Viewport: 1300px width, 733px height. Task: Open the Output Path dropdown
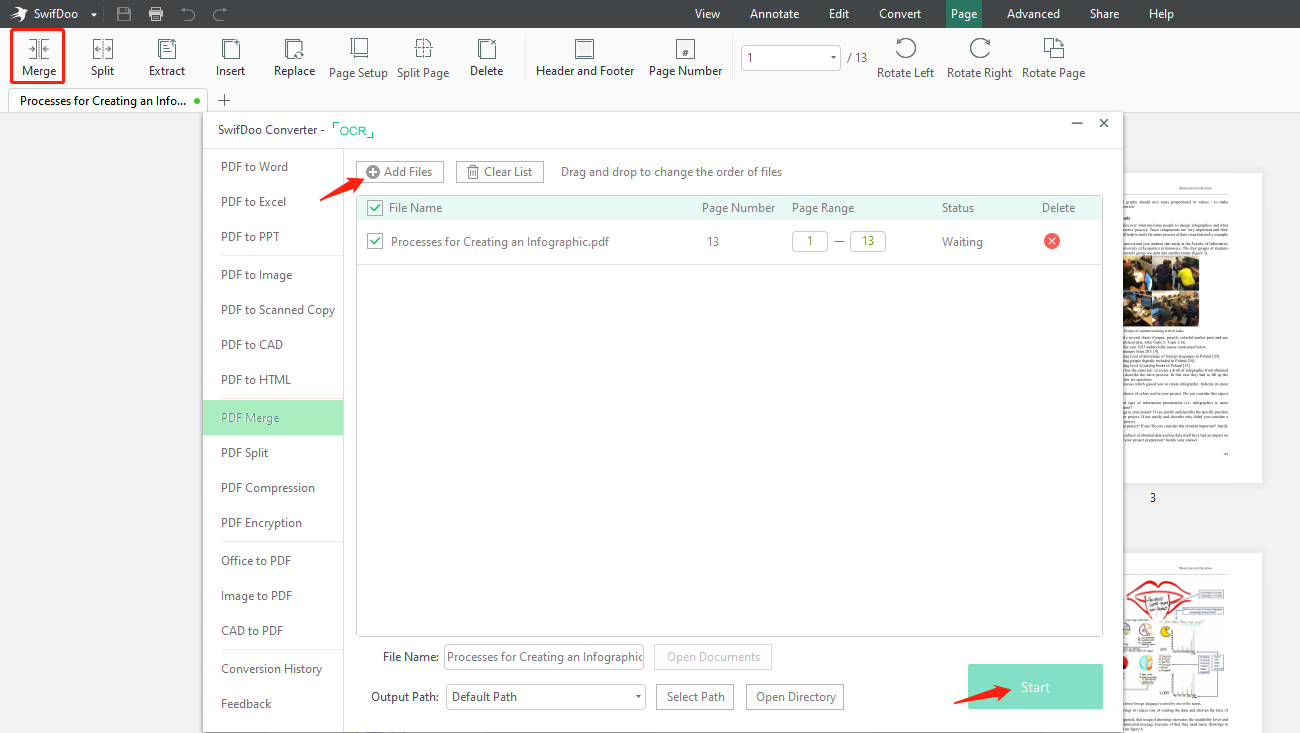pyautogui.click(x=637, y=696)
